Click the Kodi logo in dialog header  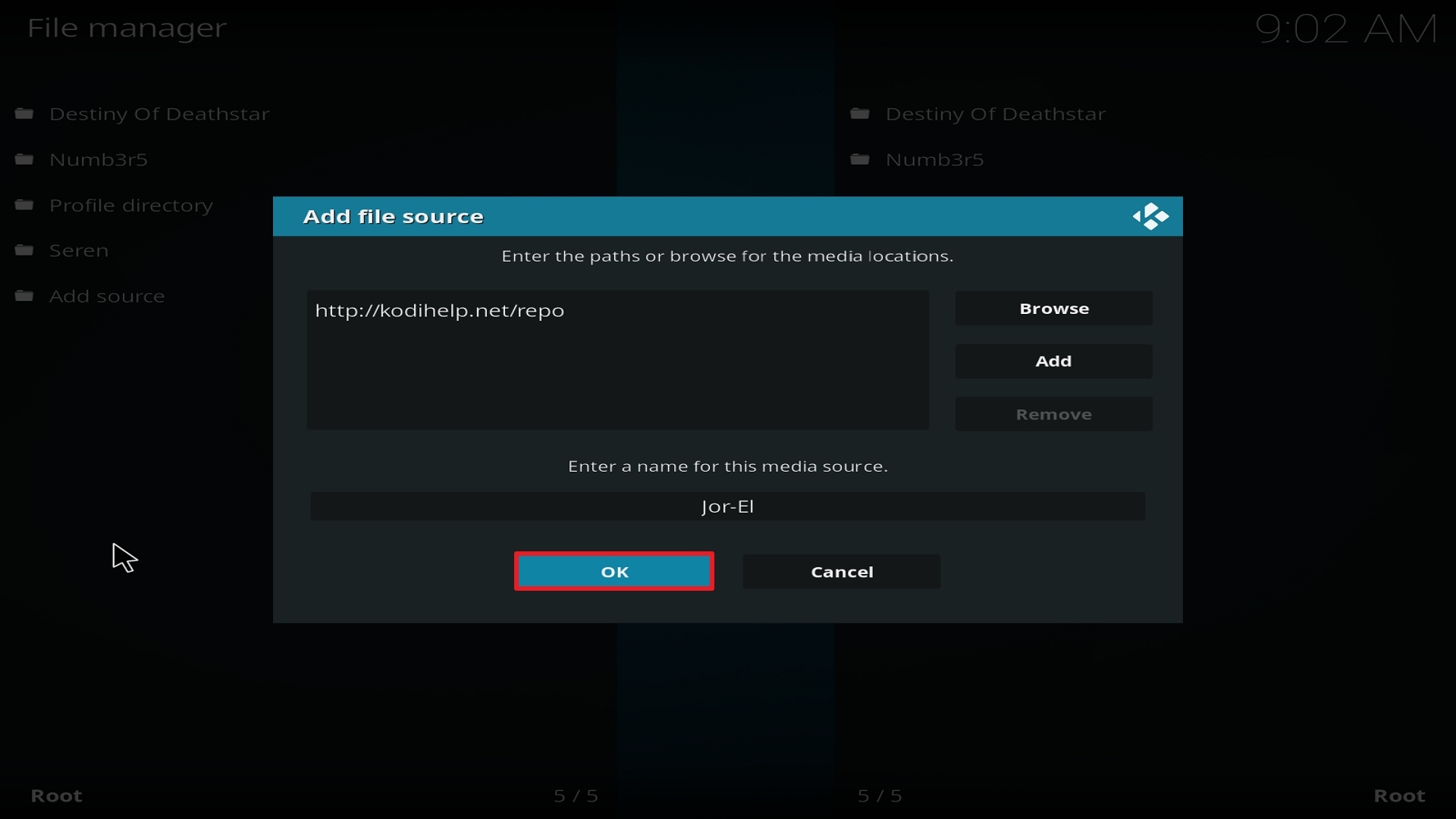1150,216
